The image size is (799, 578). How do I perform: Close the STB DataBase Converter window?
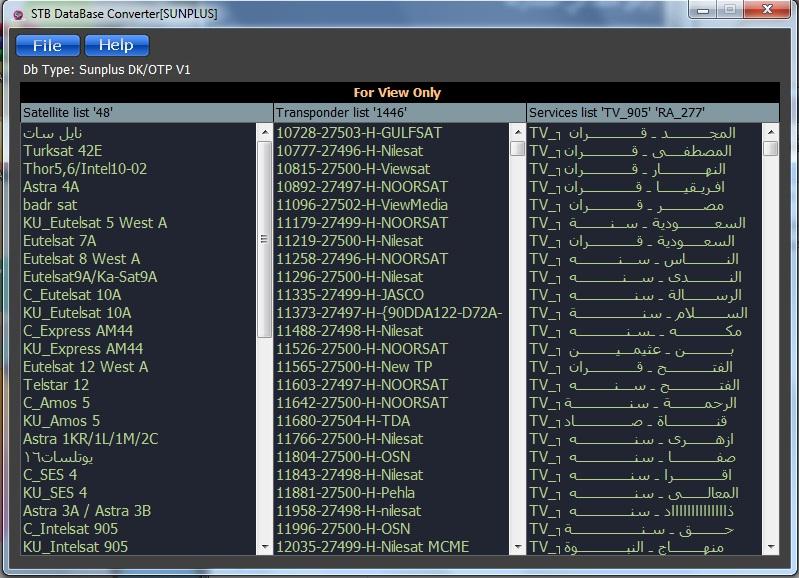click(x=767, y=10)
